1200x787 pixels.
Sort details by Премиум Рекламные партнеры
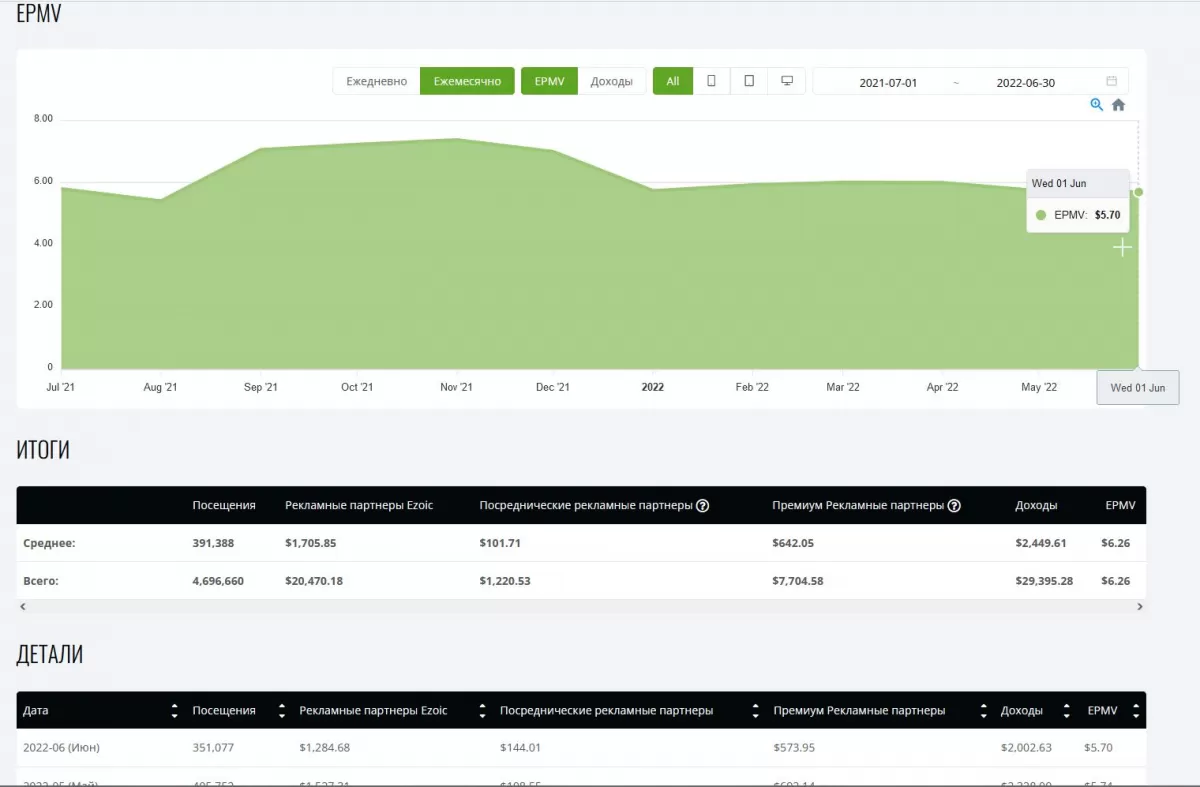[984, 711]
